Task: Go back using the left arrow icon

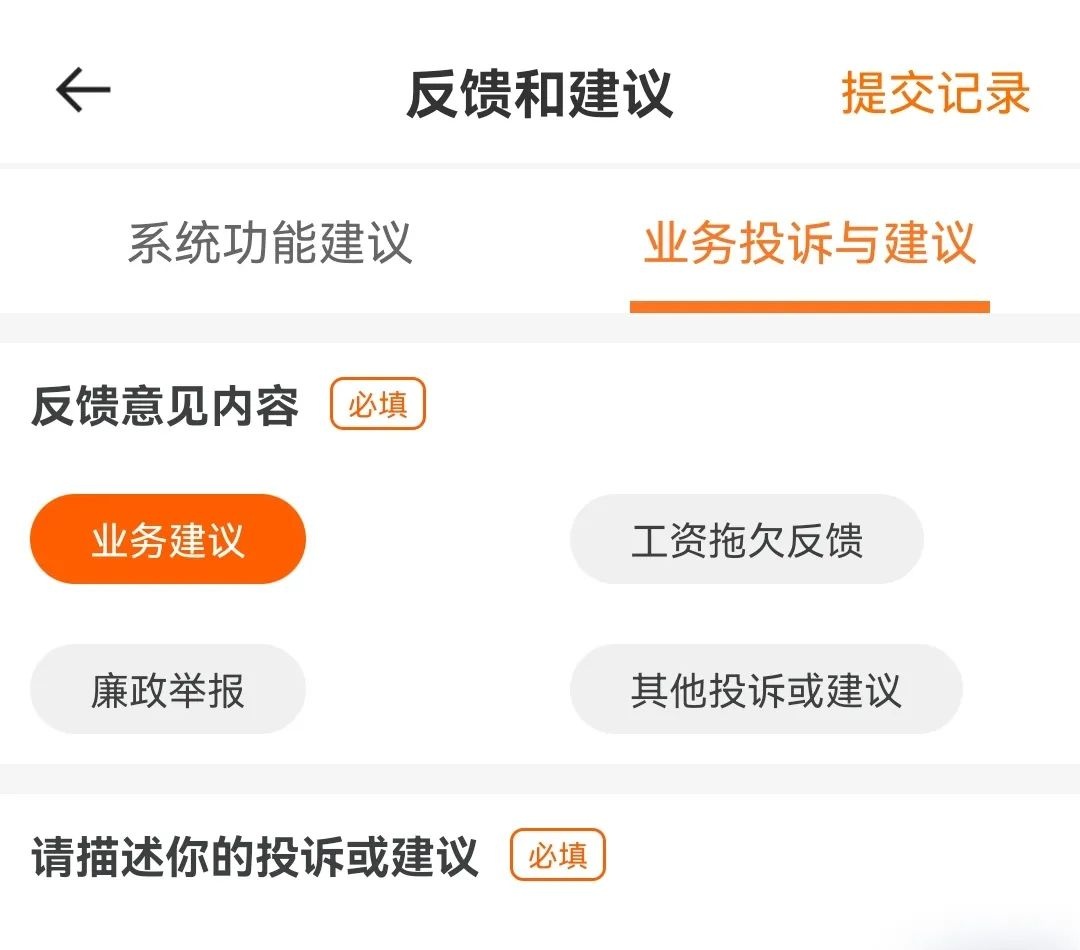Action: [82, 92]
